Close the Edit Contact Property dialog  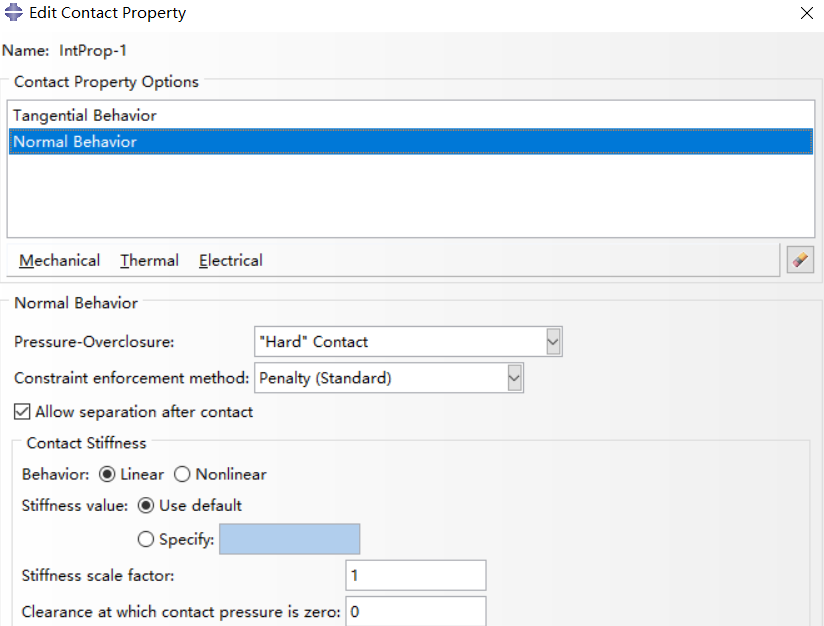pos(807,13)
